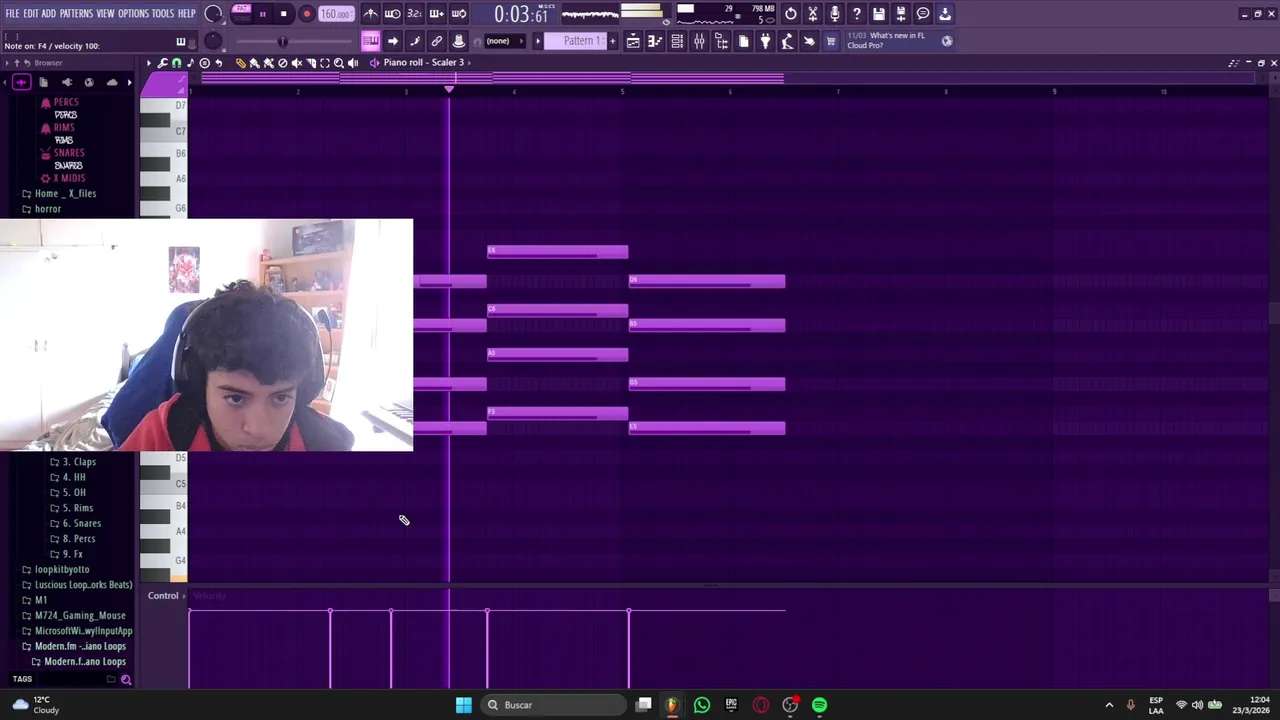Open the piano roll main menu arrow
Viewport: 1280px width, 720px height.
(148, 63)
